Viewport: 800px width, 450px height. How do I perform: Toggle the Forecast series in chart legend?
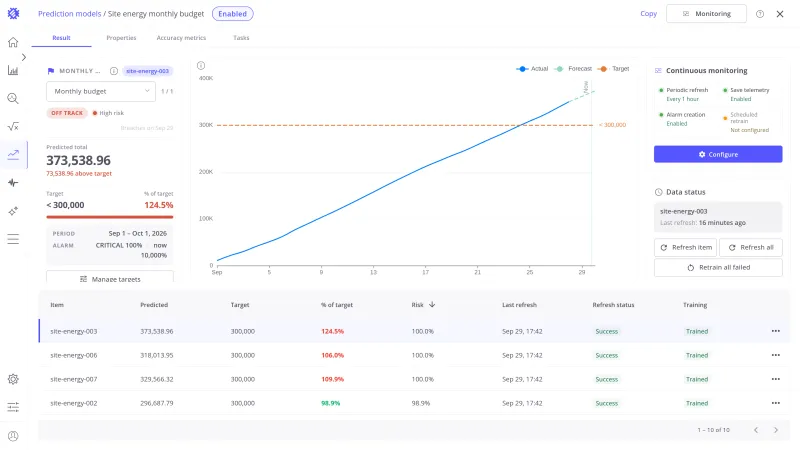point(573,69)
